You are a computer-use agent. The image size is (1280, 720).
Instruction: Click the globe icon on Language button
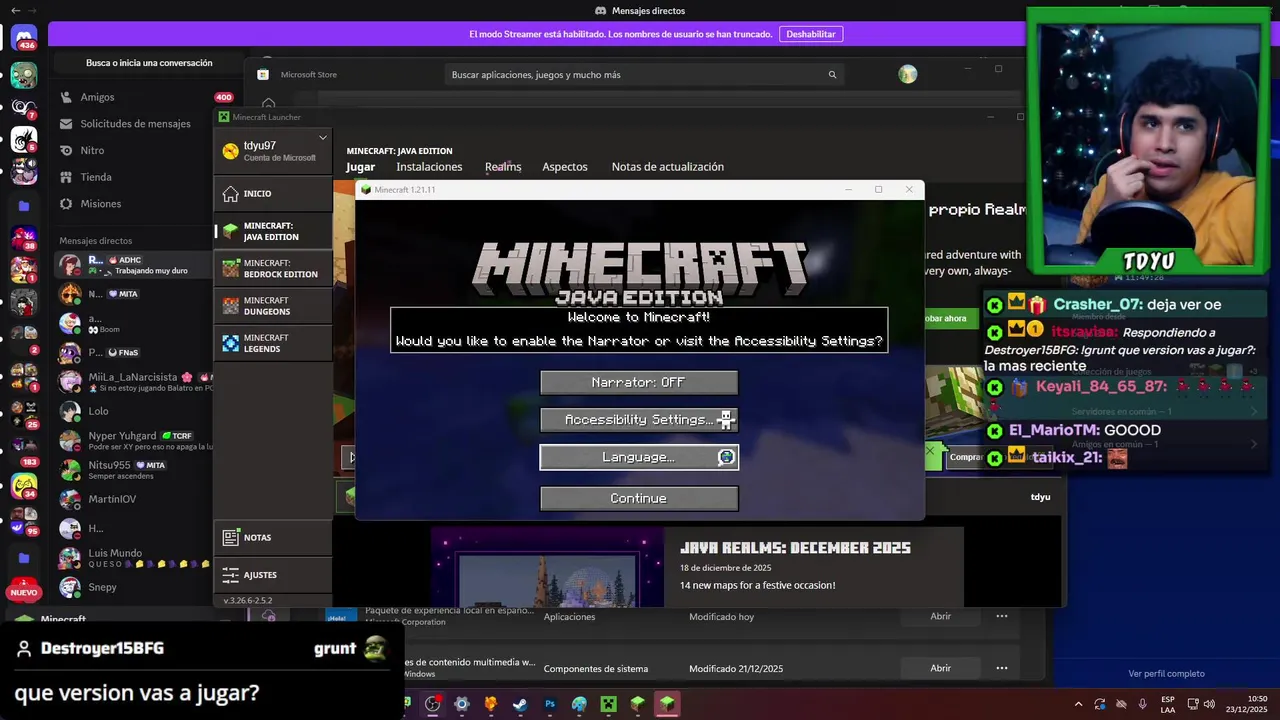(x=726, y=457)
